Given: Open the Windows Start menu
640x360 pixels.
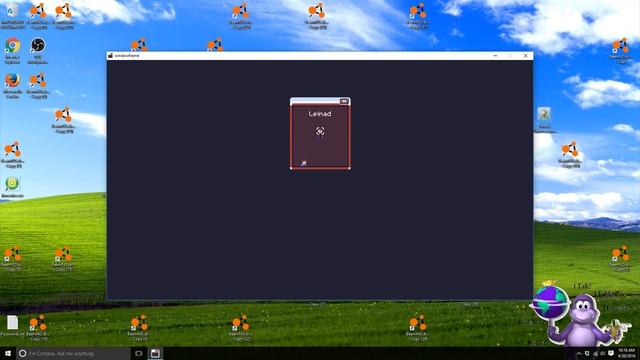Looking at the screenshot, I should coord(8,353).
